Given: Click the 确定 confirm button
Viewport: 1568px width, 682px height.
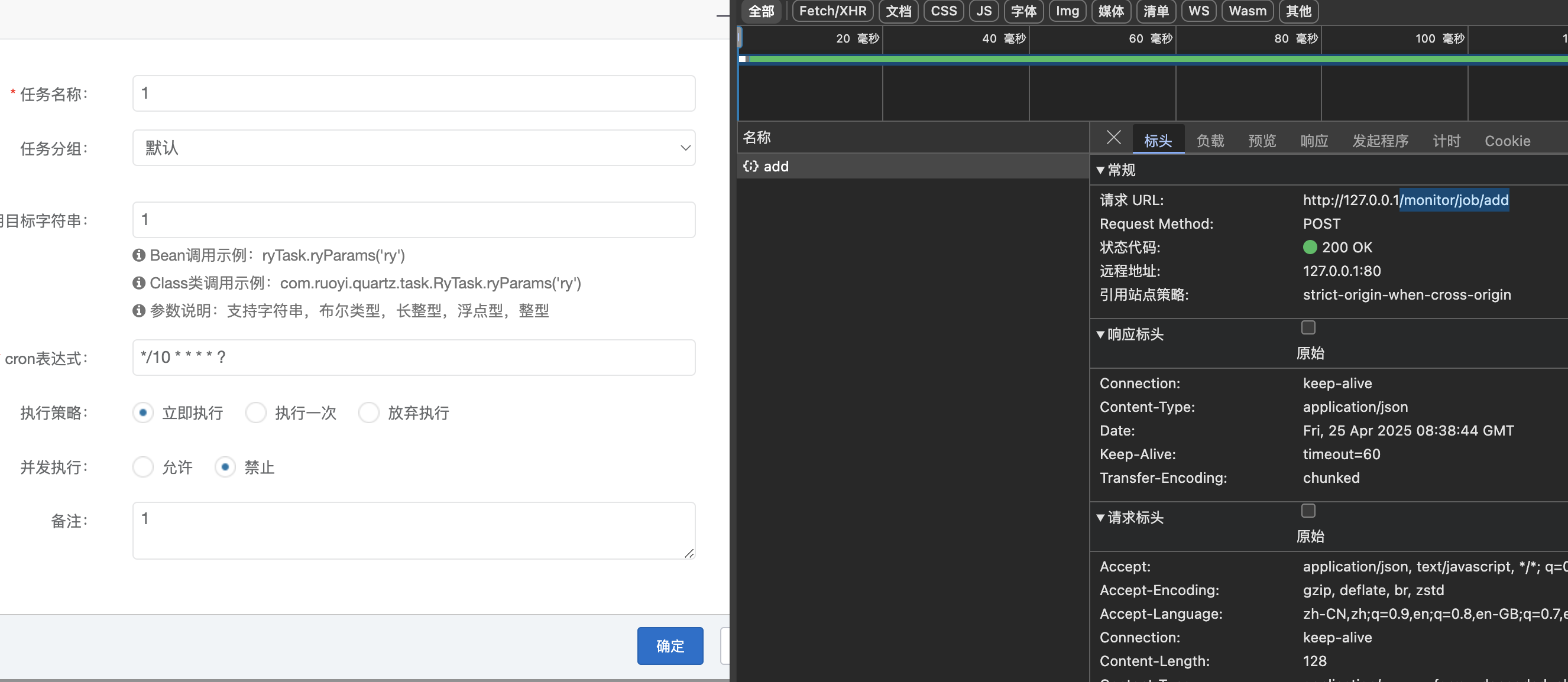Looking at the screenshot, I should [x=670, y=645].
